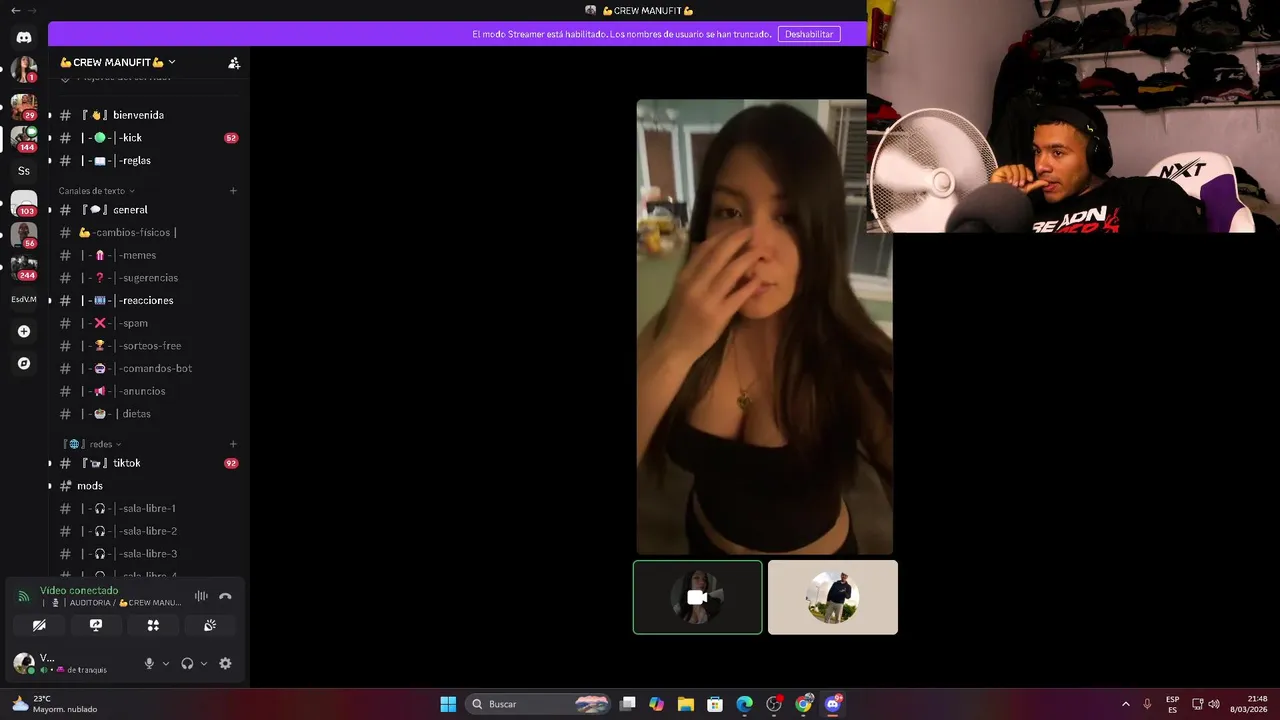
Task: Open Copilot icon on taskbar
Action: point(656,704)
